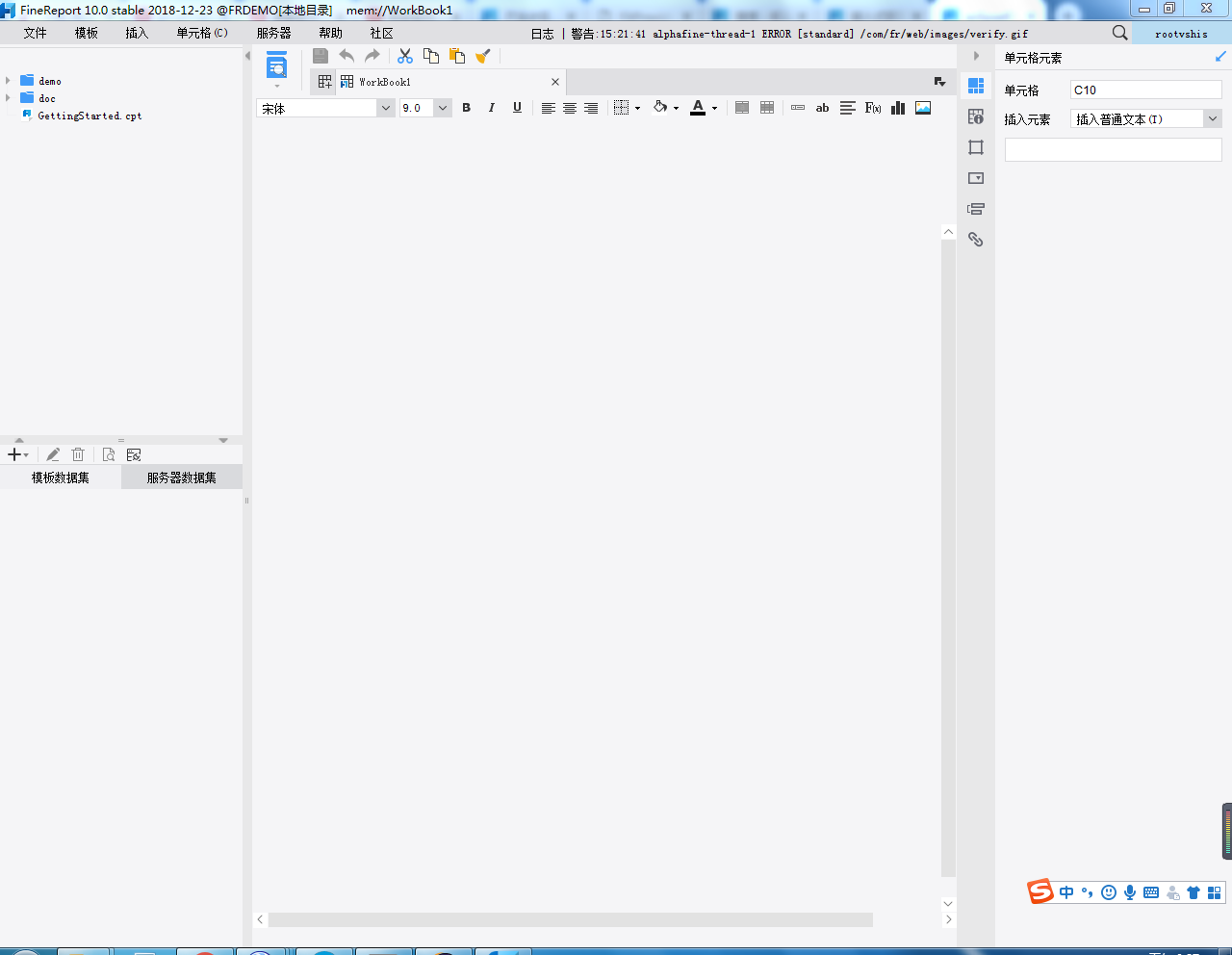Click the copy icon in toolbar
Image resolution: width=1232 pixels, height=955 pixels.
point(431,56)
